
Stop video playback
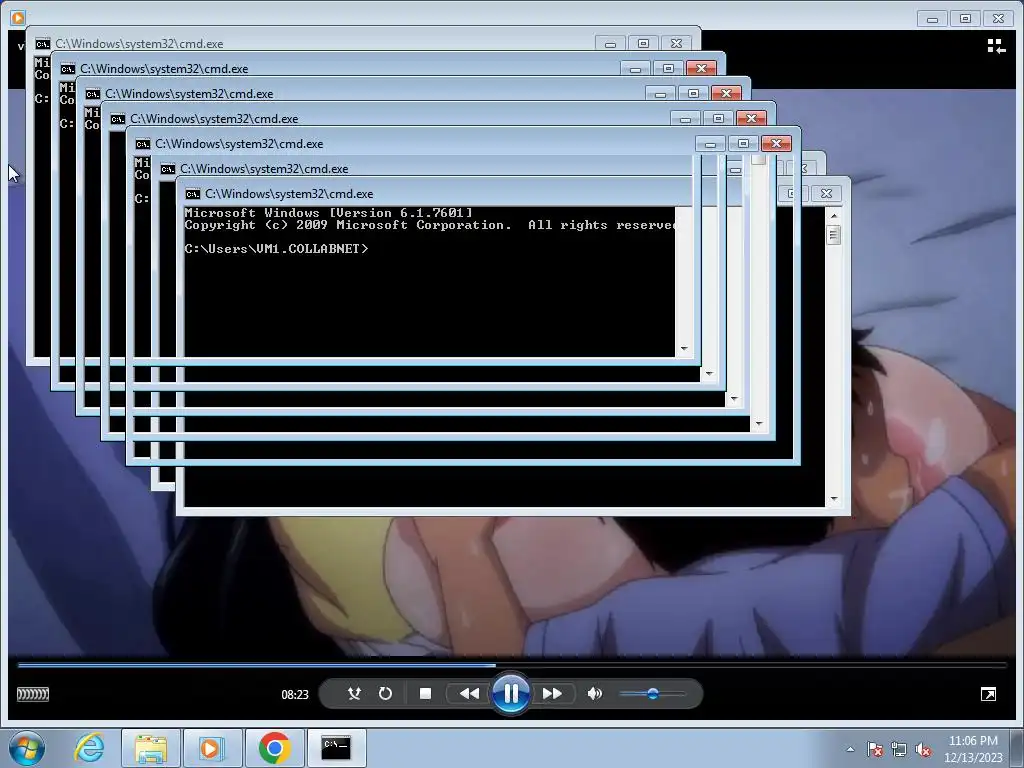click(x=425, y=694)
